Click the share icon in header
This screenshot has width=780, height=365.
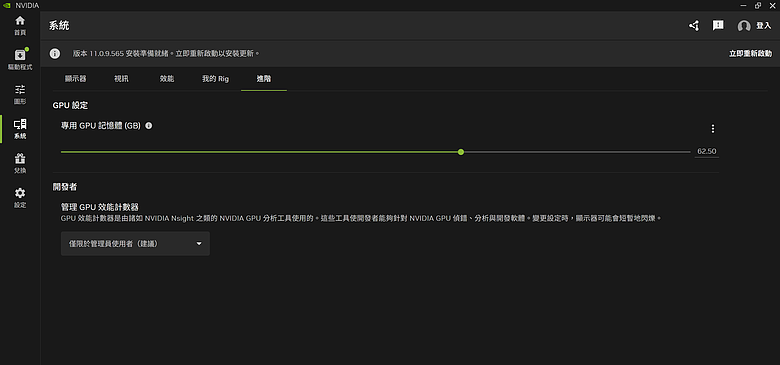(x=694, y=26)
